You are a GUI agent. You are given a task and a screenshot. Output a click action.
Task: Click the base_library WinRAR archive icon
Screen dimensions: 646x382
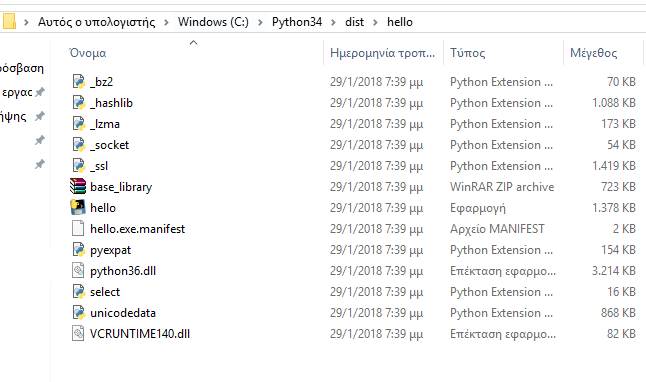pyautogui.click(x=78, y=186)
